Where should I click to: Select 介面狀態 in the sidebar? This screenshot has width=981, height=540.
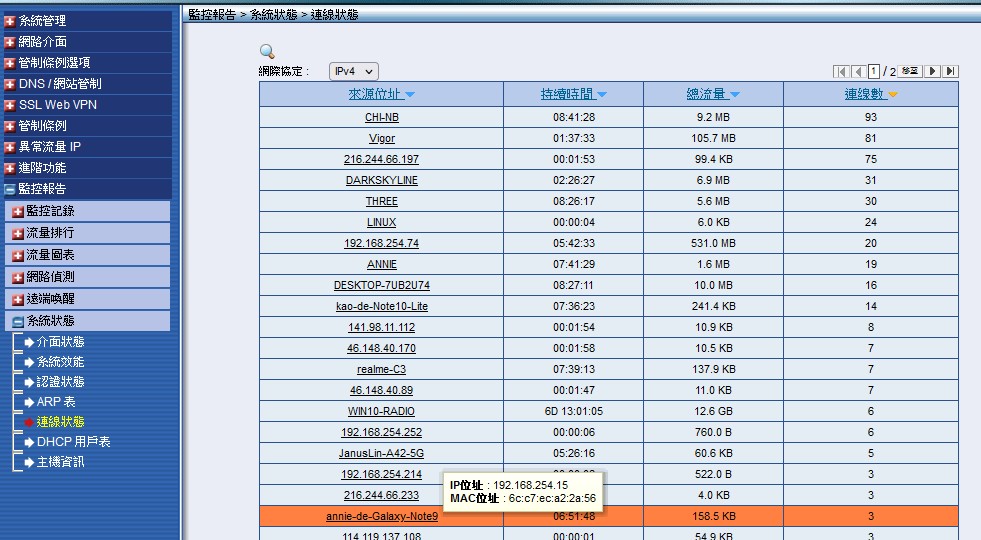[x=60, y=342]
